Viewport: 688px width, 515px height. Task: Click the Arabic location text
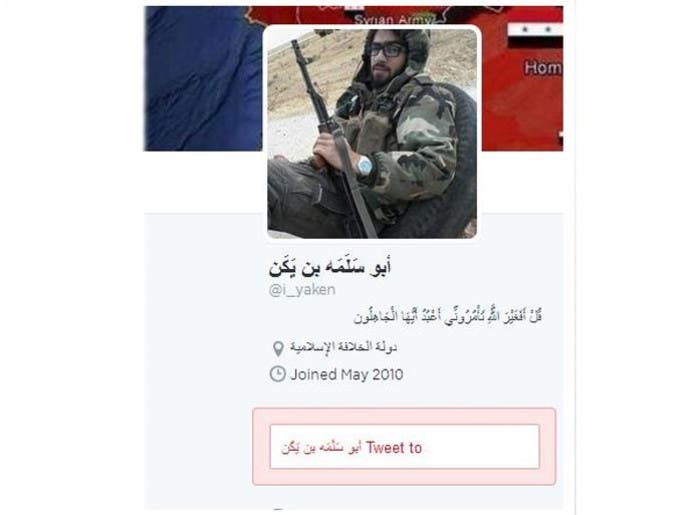(343, 347)
